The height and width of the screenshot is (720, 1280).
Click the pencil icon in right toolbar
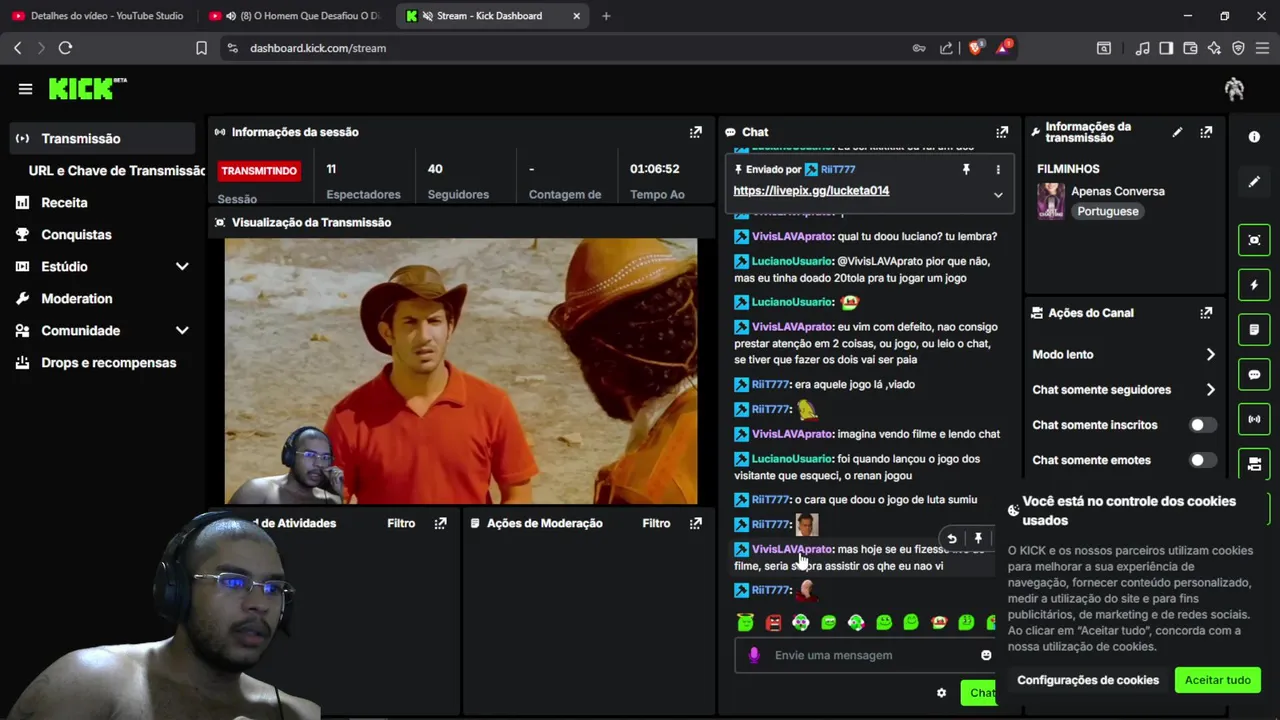1254,182
